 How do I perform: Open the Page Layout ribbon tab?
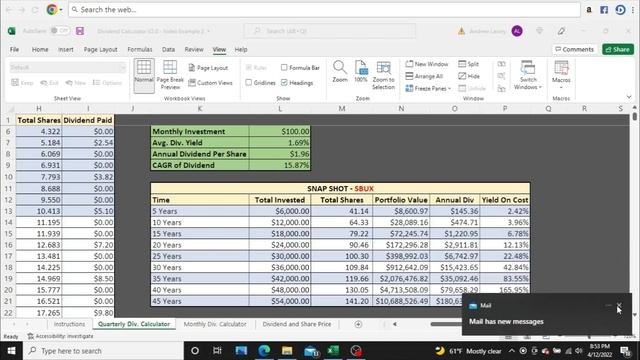[100, 49]
